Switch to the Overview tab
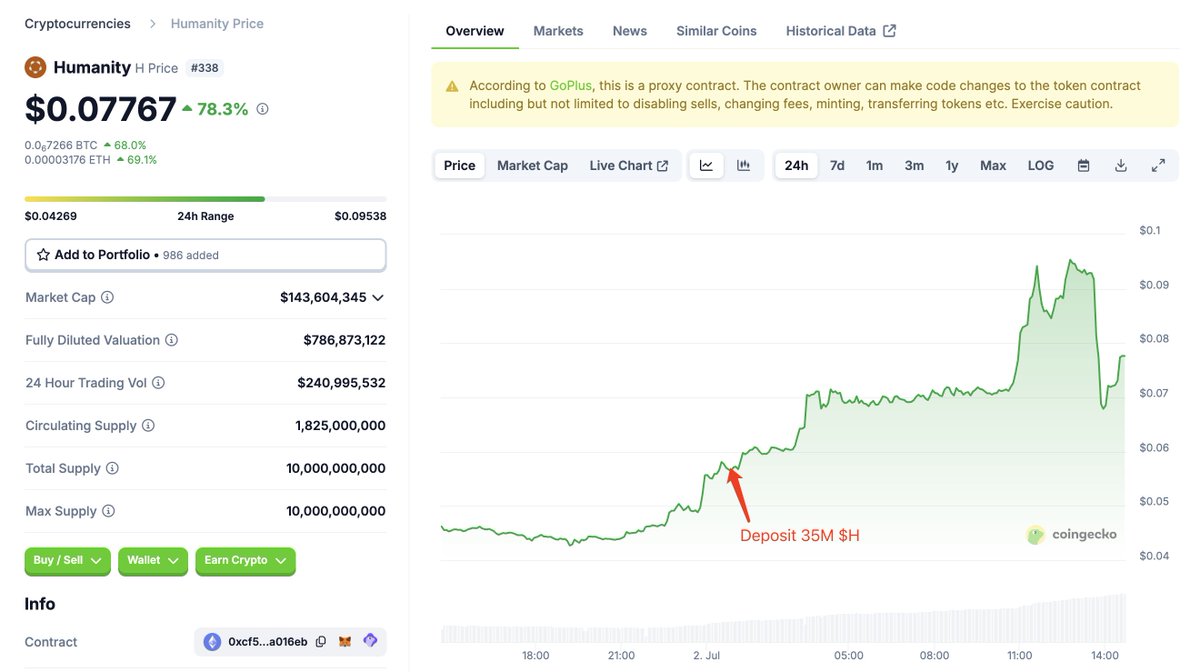 [475, 31]
